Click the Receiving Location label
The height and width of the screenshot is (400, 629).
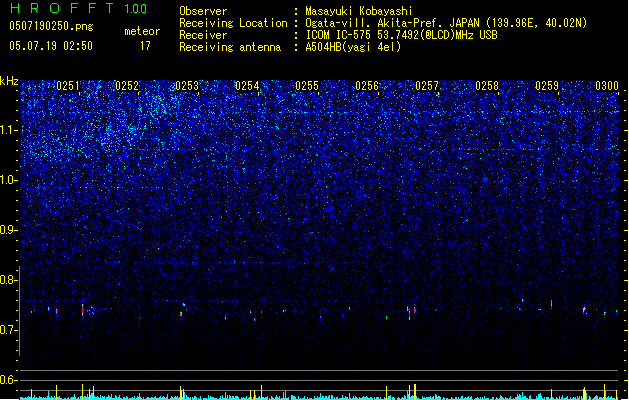coord(233,23)
